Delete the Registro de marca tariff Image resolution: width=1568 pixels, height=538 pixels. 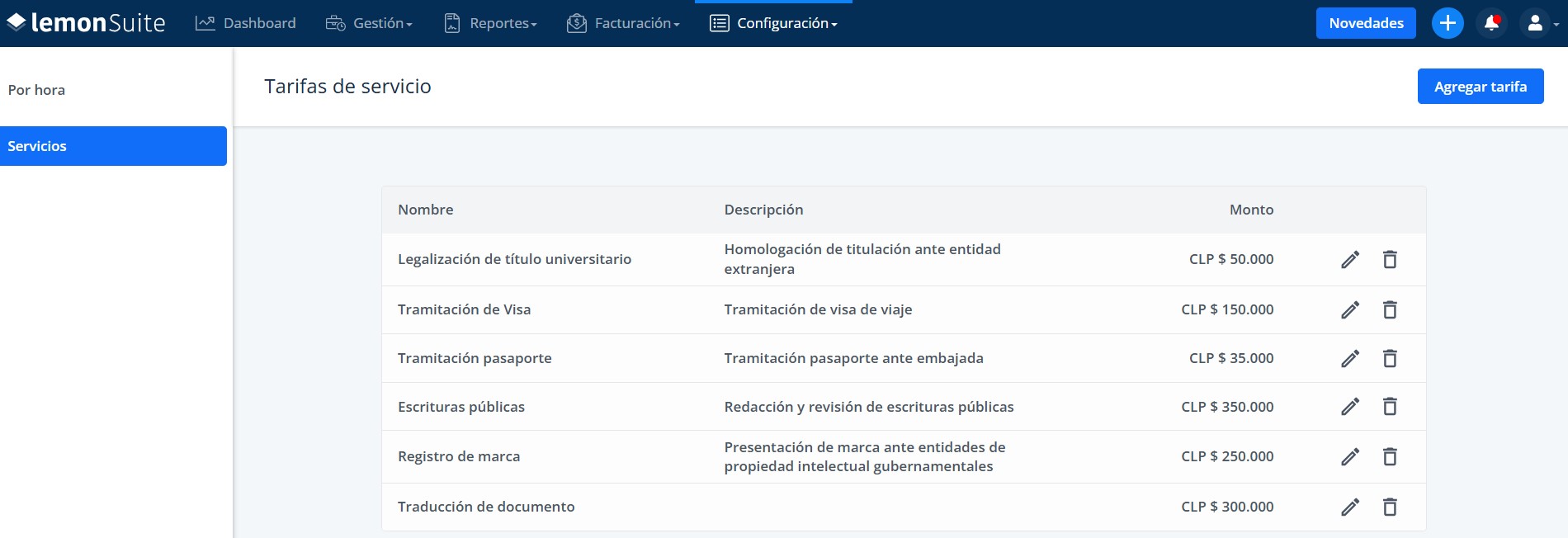point(1390,456)
